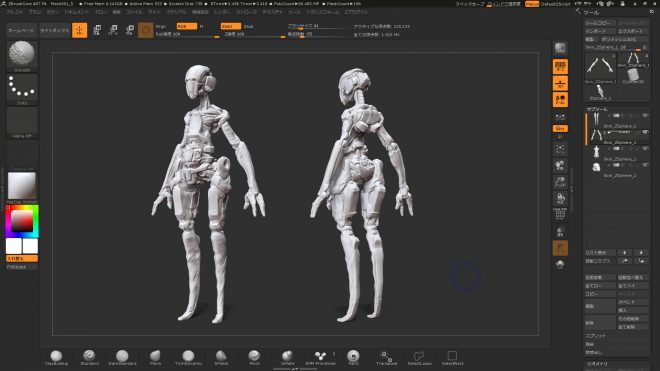The height and width of the screenshot is (371, 660).
Task: Choose the Paint brush
Action: 353,358
